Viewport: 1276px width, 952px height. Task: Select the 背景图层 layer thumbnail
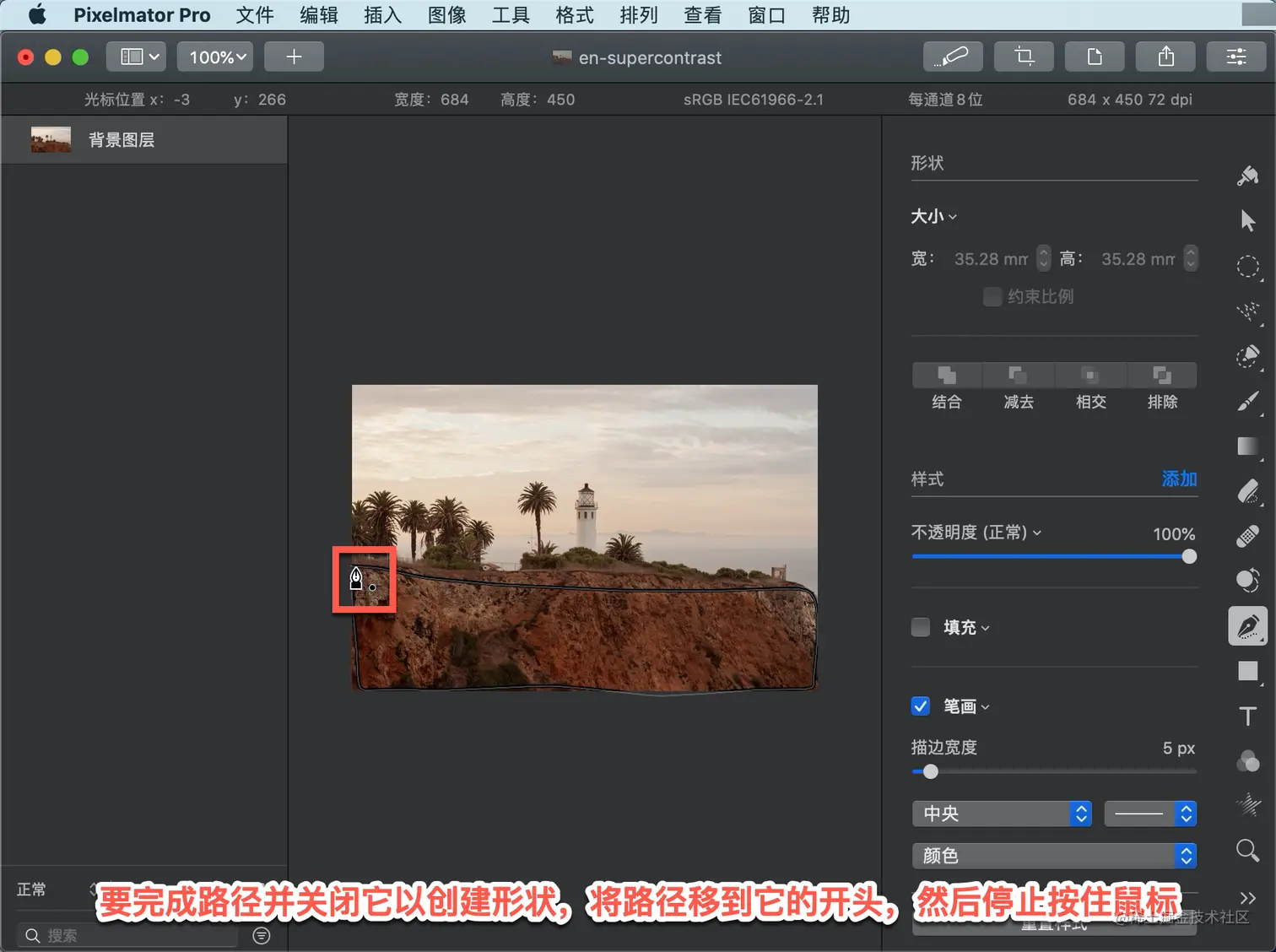(x=51, y=140)
